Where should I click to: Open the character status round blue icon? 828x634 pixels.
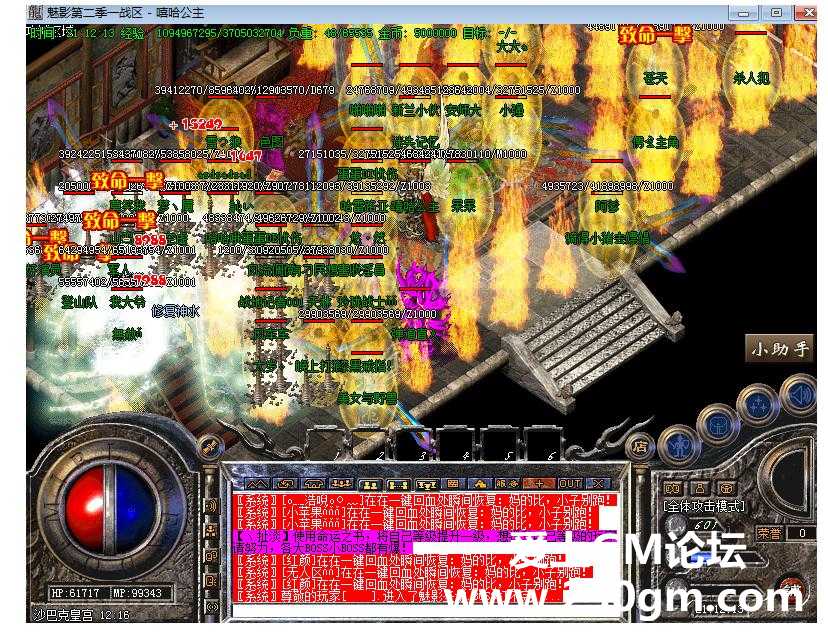681,445
